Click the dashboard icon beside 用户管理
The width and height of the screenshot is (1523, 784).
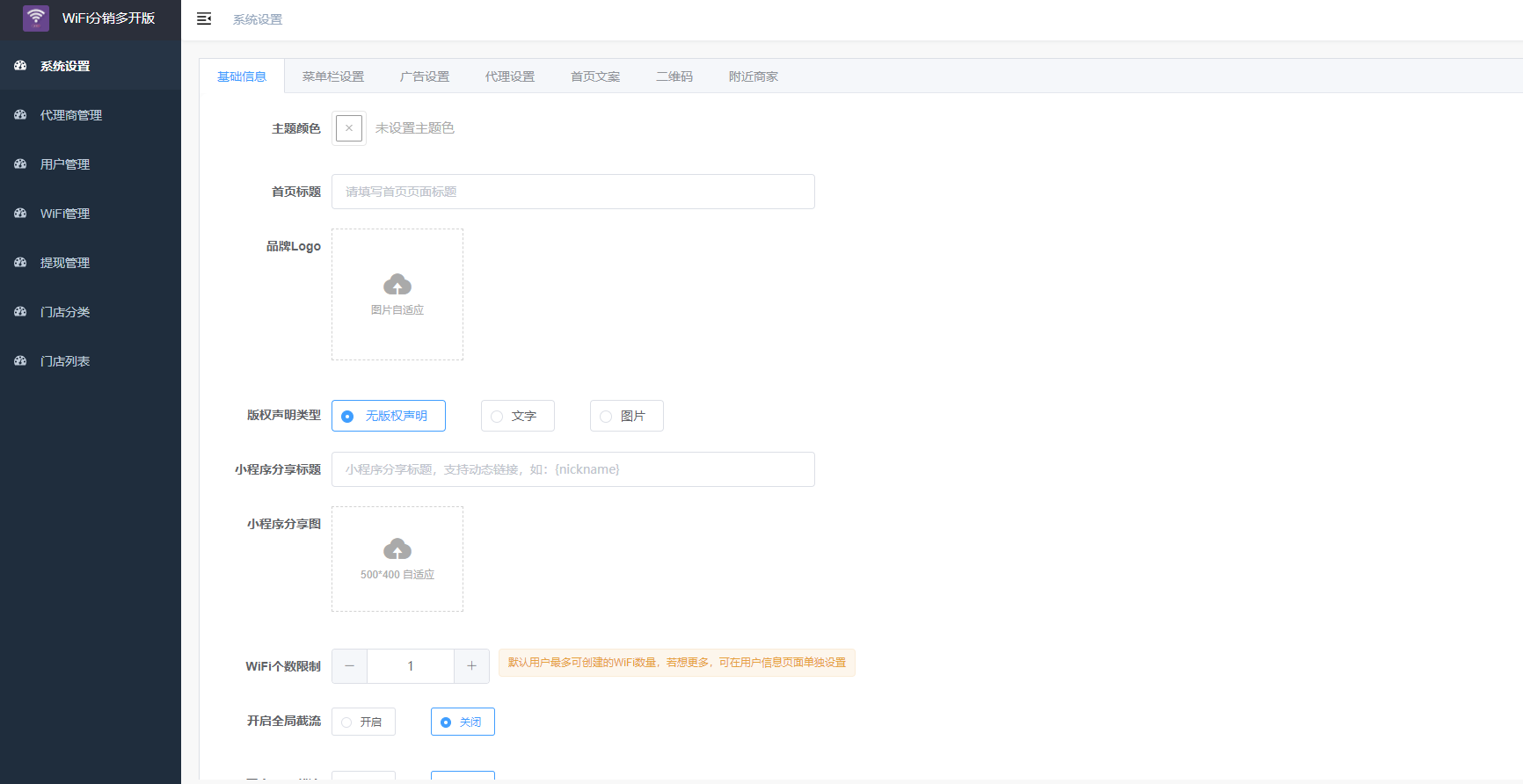[21, 164]
